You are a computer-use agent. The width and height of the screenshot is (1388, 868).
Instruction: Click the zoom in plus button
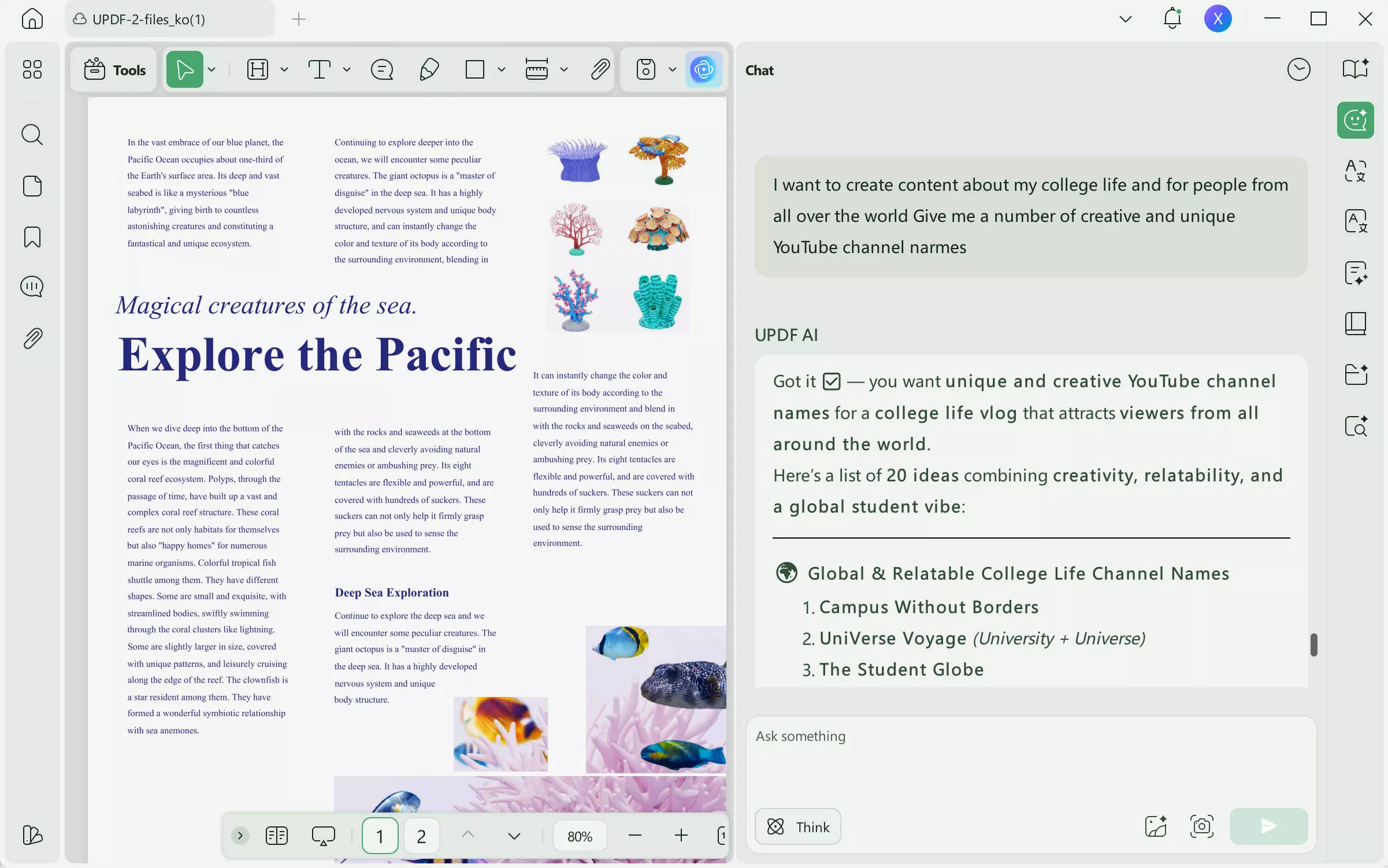(681, 836)
